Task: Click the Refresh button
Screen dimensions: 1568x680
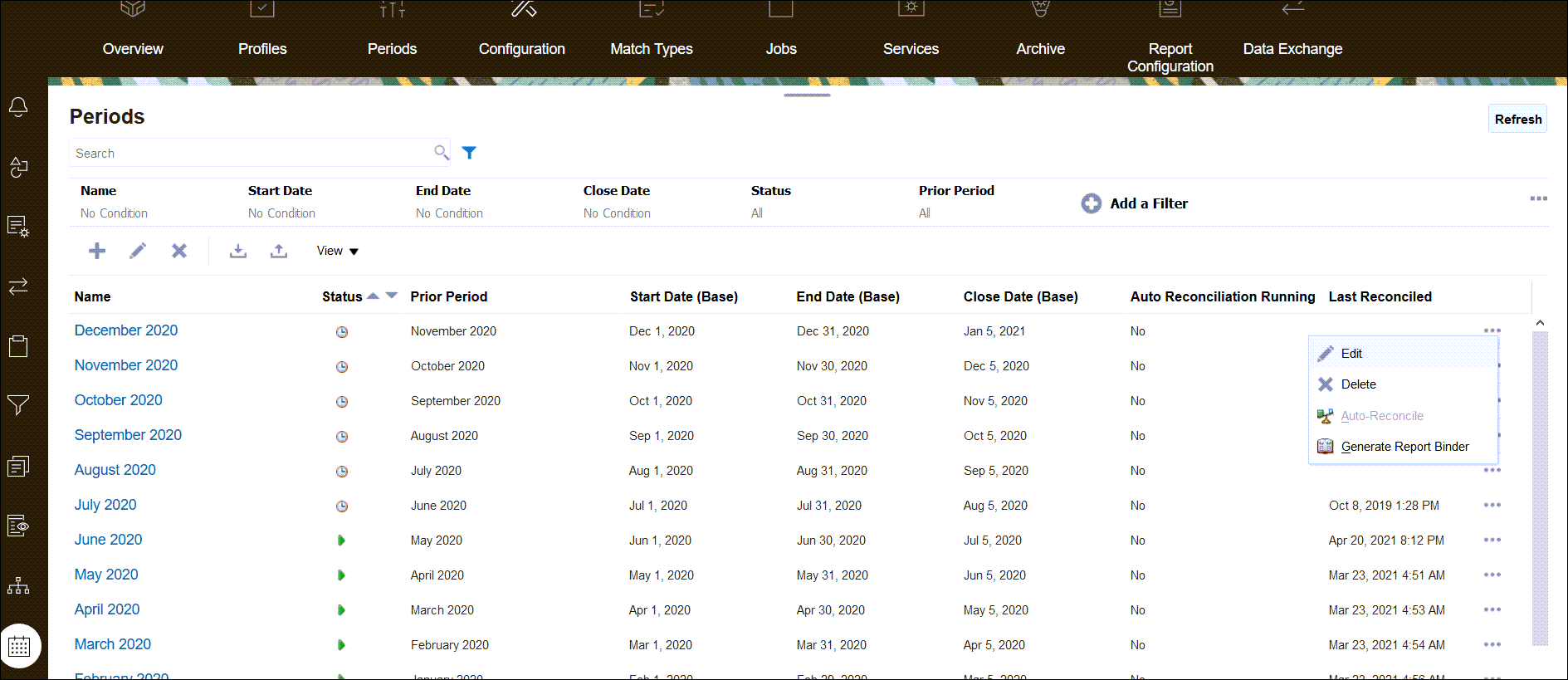Action: click(x=1517, y=119)
